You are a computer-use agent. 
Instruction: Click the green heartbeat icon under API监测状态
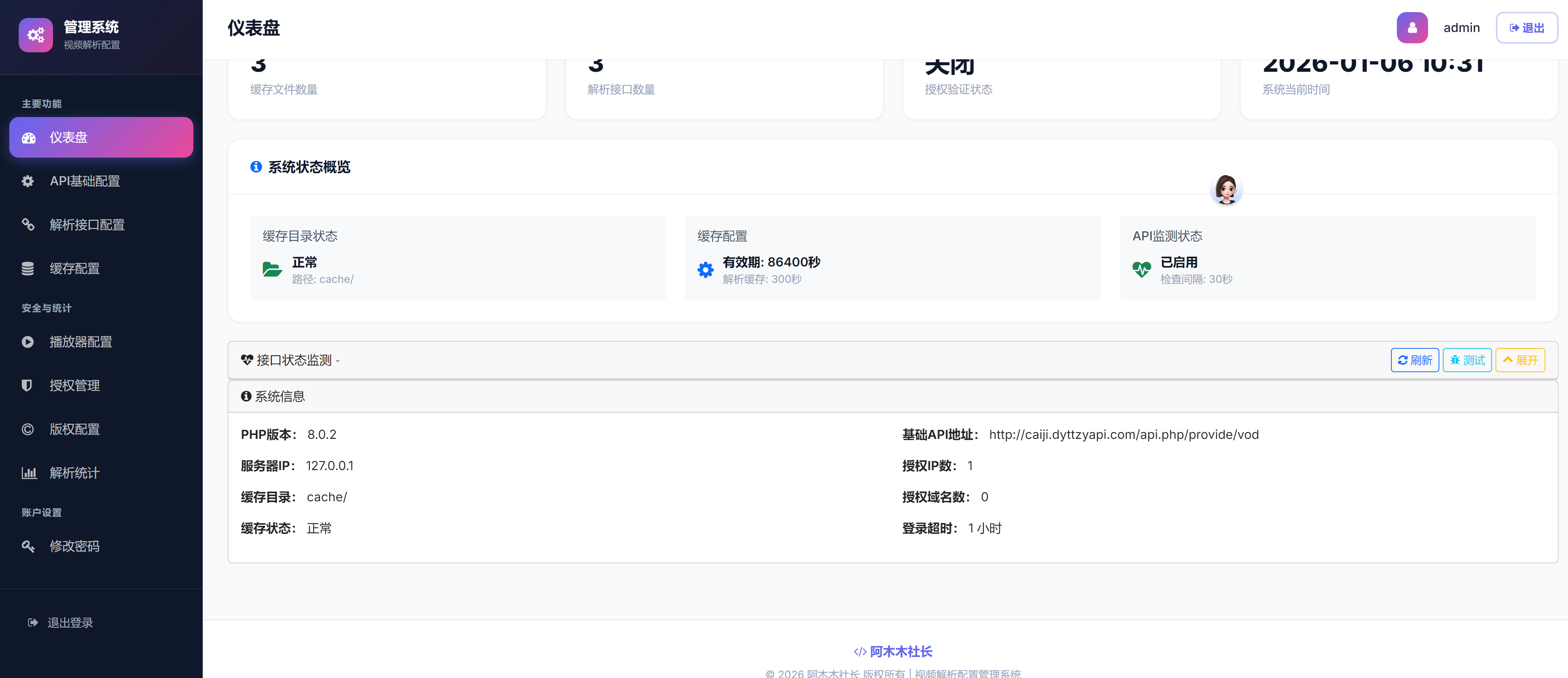click(1141, 270)
